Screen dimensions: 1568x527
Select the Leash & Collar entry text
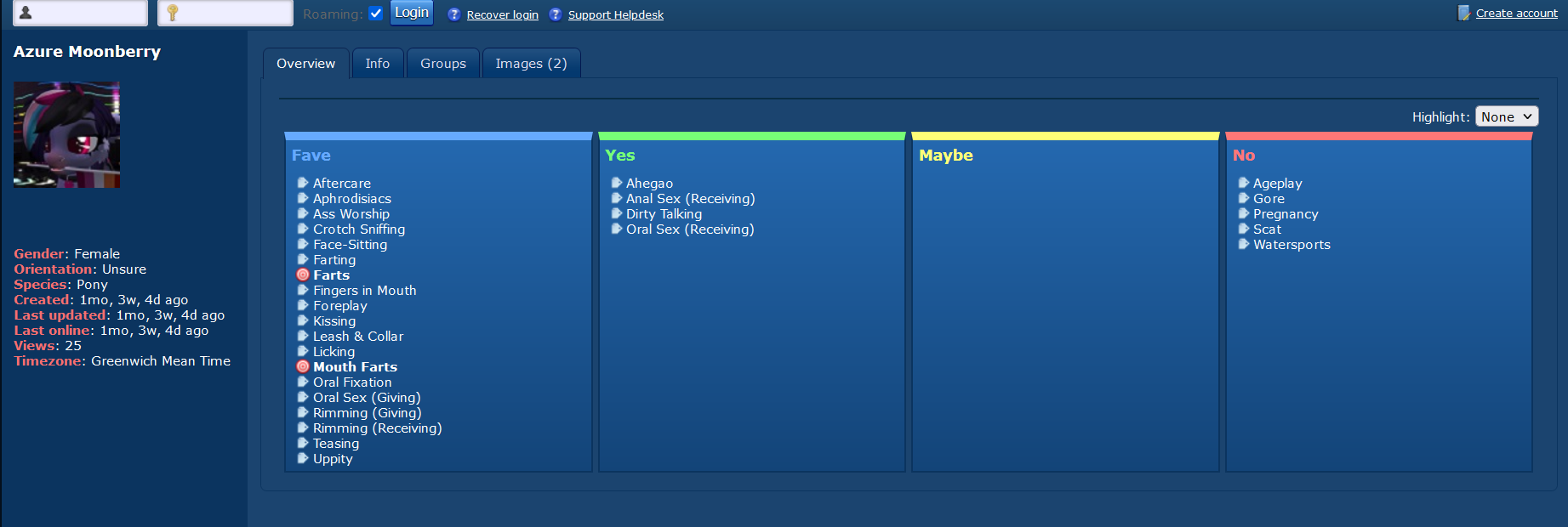[x=358, y=336]
